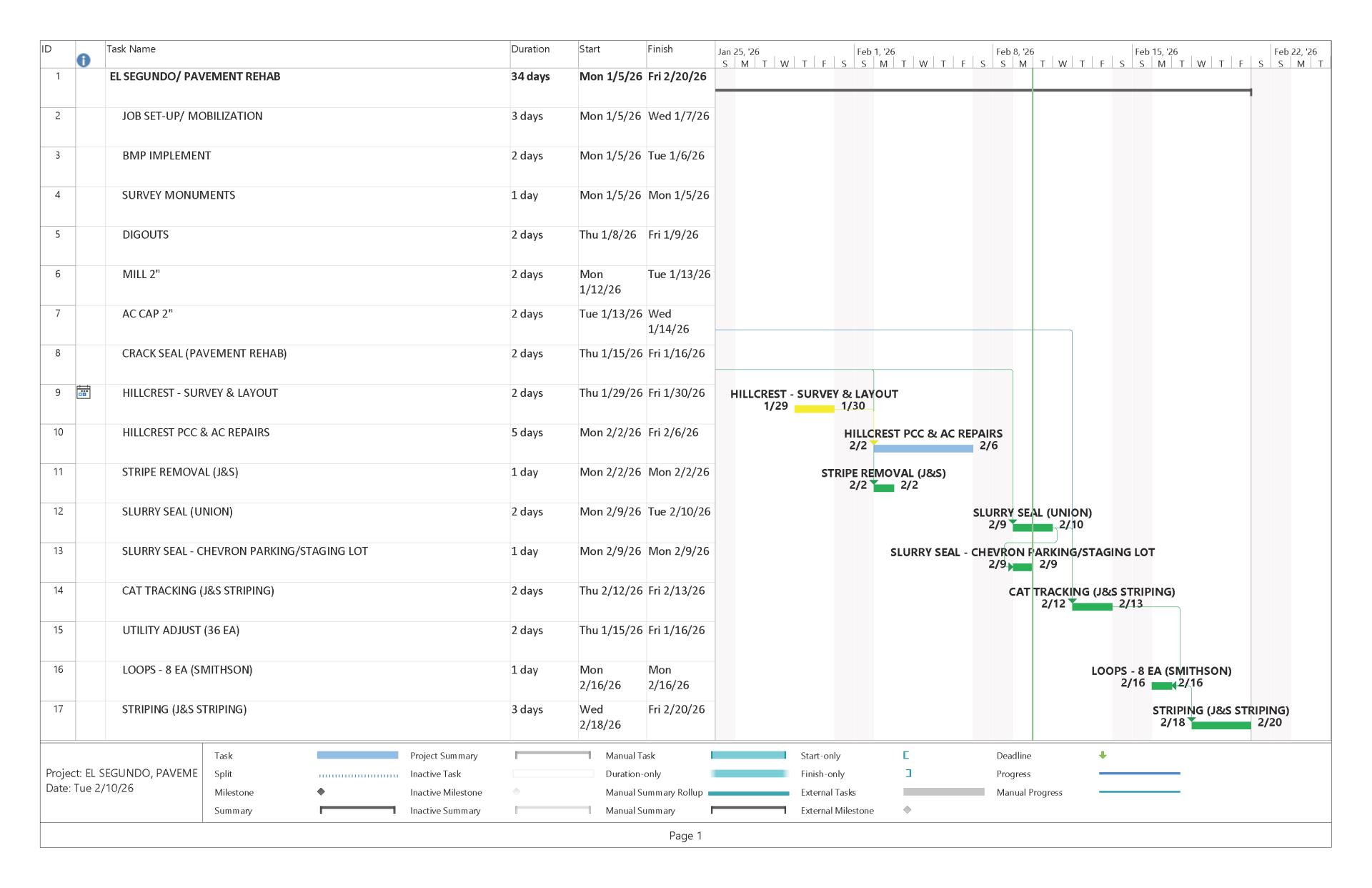The width and height of the screenshot is (1372, 888).
Task: Click the Start-only bracket symbol in the legend
Action: [x=908, y=755]
